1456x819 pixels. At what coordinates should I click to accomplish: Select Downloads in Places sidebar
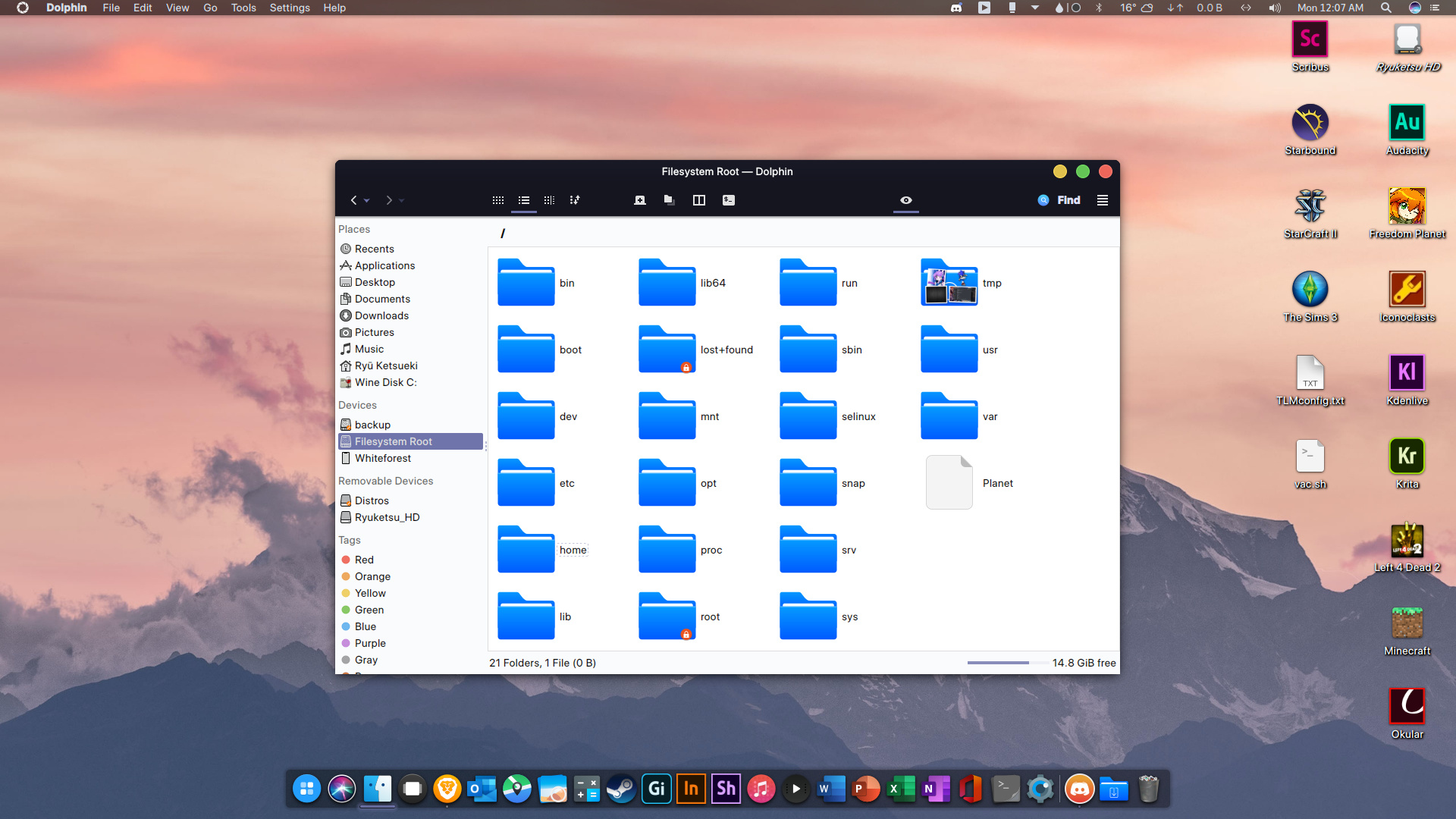pos(381,315)
